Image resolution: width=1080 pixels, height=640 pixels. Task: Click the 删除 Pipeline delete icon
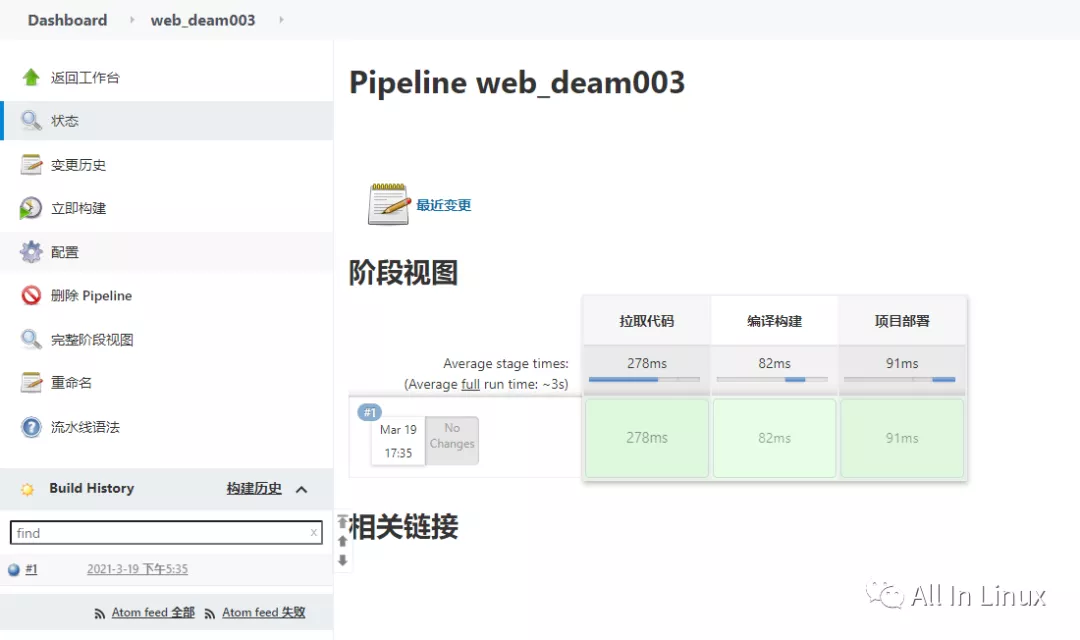tap(30, 295)
